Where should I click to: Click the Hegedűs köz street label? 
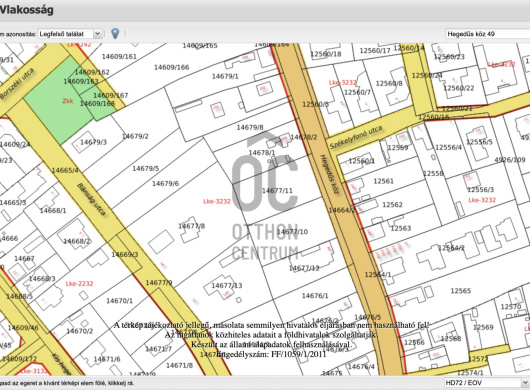(329, 174)
